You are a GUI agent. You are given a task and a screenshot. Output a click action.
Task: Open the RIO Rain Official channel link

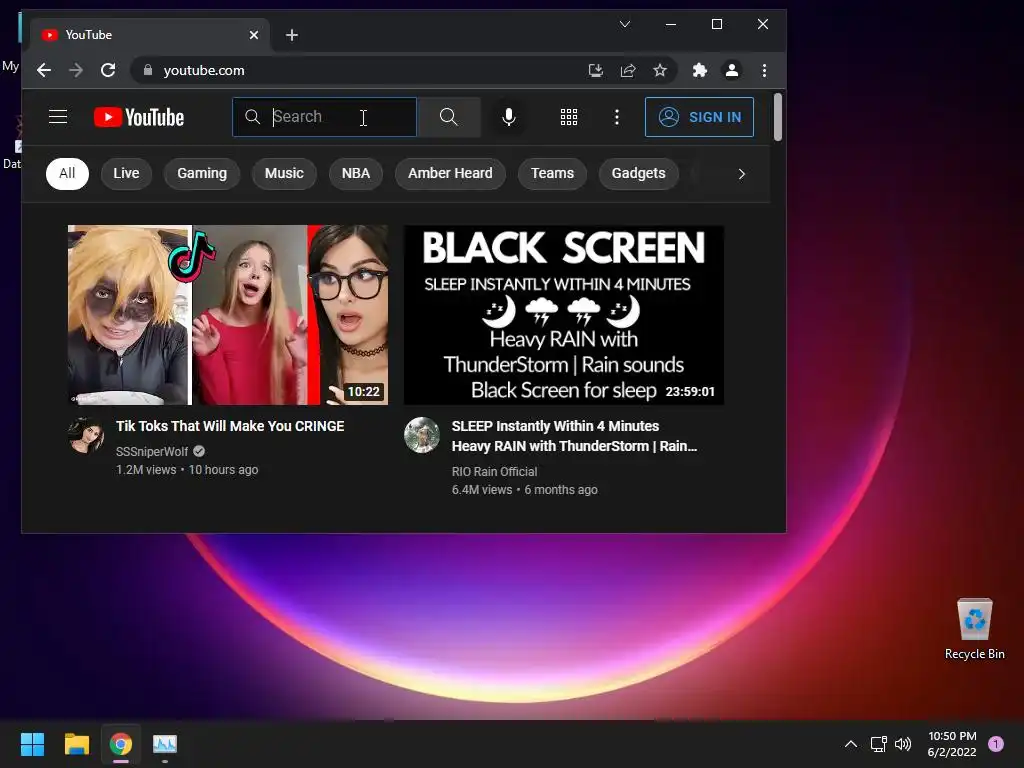(x=494, y=472)
